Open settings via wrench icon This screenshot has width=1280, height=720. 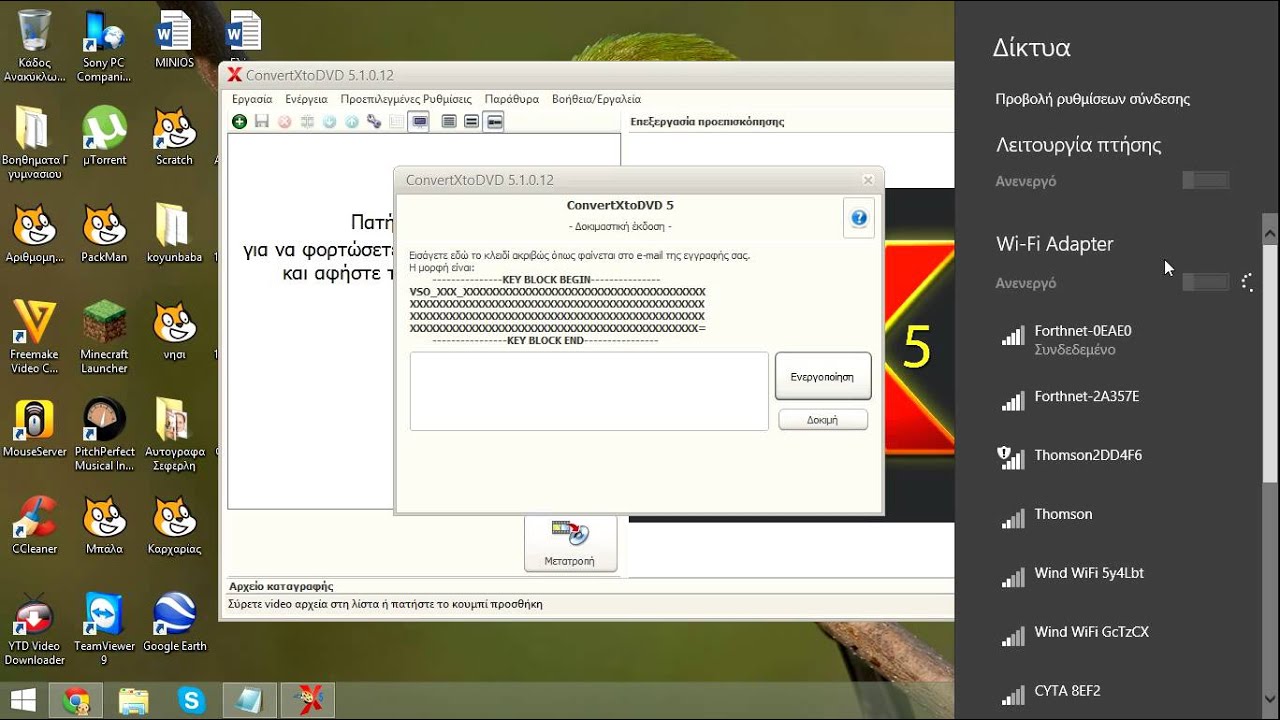(374, 122)
